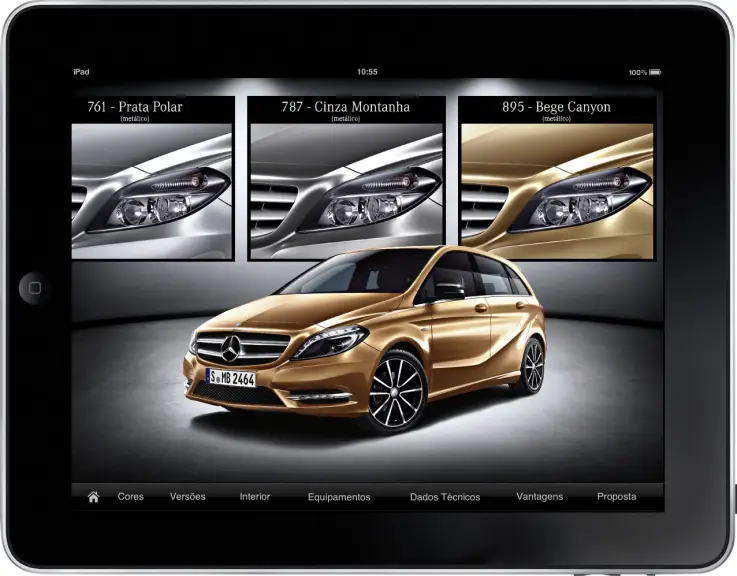This screenshot has height=576, width=737.
Task: Tap the '761 - Prata Polar' title text
Action: pos(135,107)
